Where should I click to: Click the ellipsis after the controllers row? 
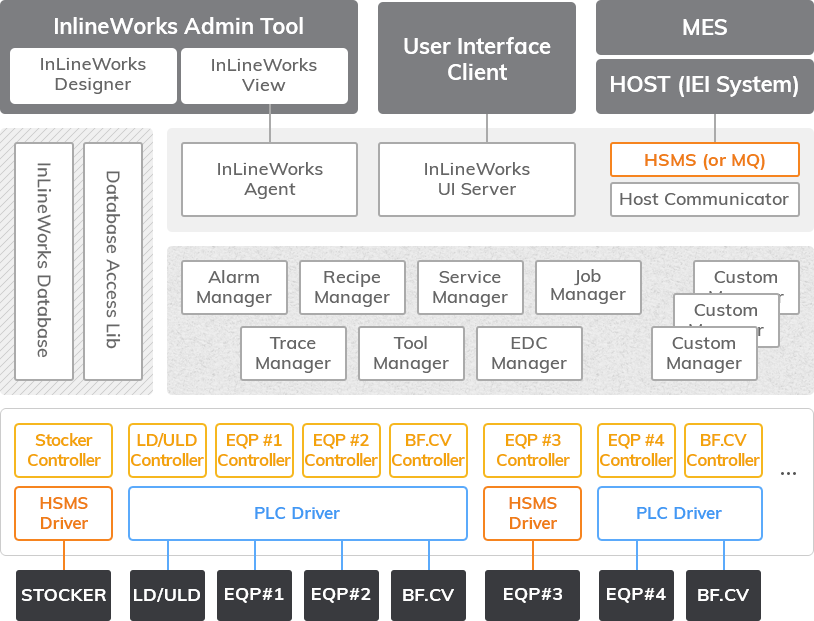click(788, 470)
